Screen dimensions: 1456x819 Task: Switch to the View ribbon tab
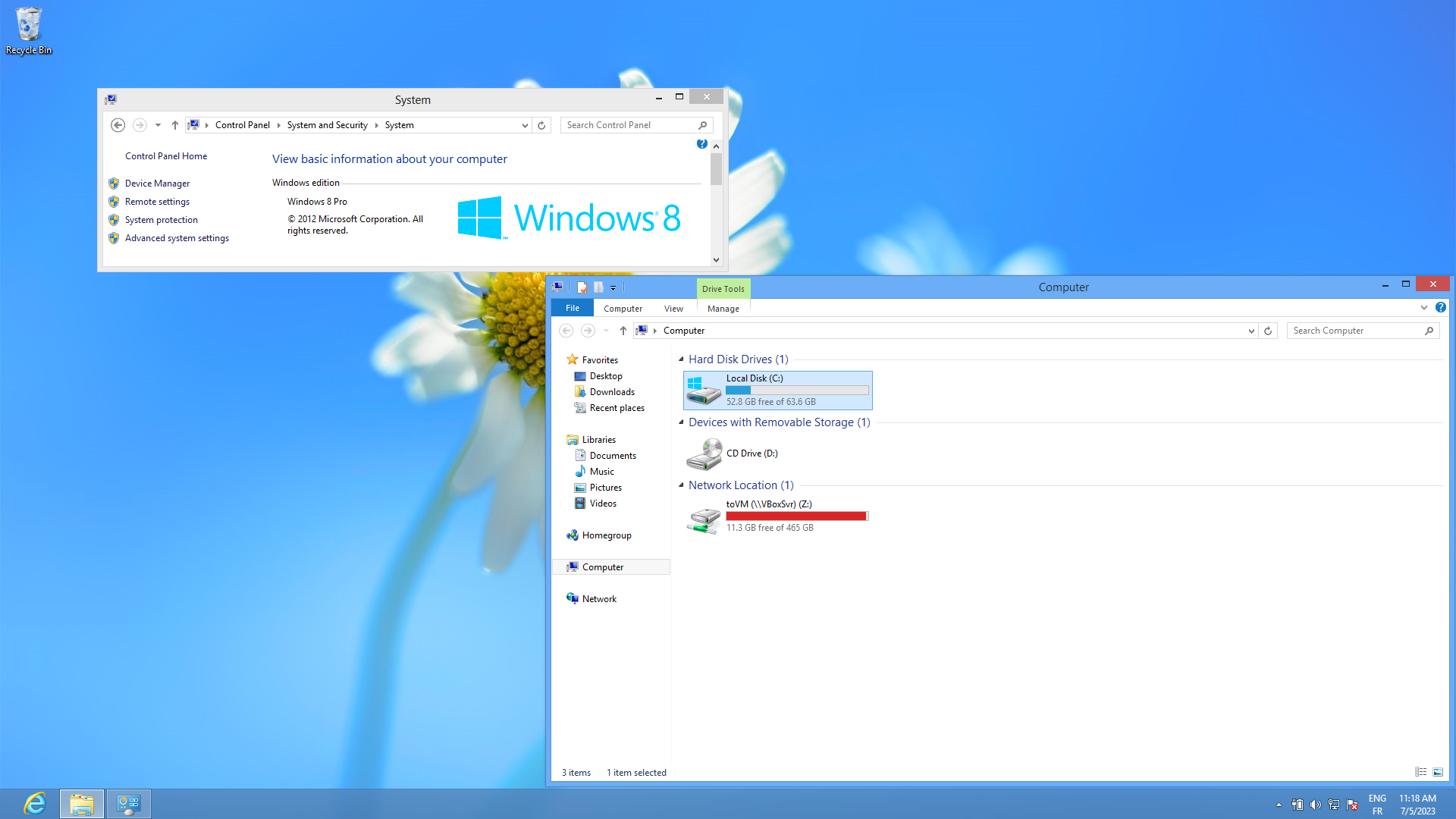click(673, 308)
